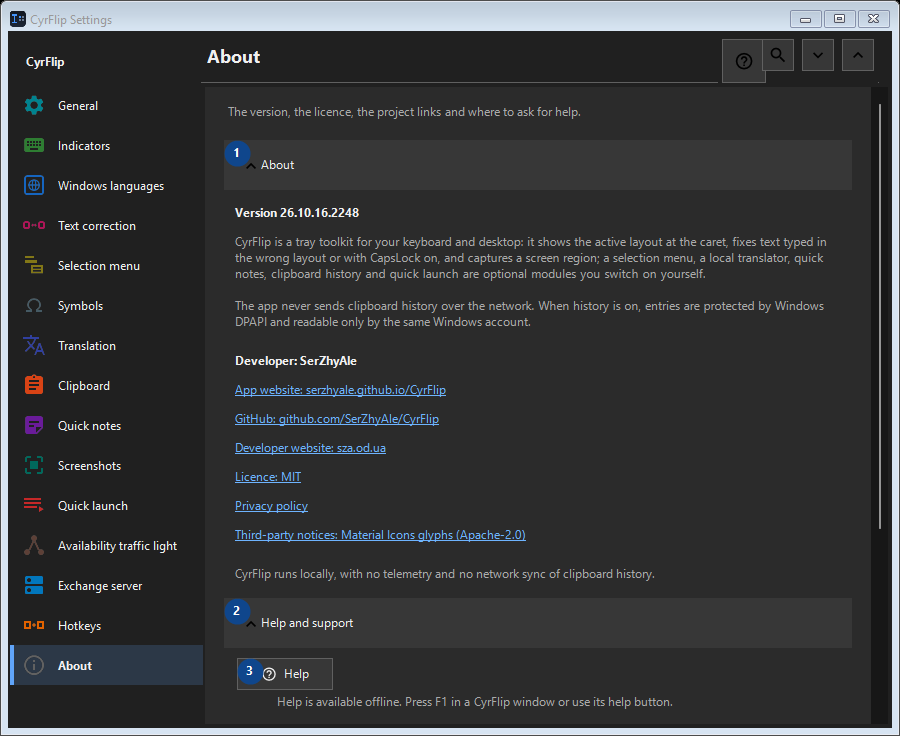Collapse the About section header

[538, 165]
